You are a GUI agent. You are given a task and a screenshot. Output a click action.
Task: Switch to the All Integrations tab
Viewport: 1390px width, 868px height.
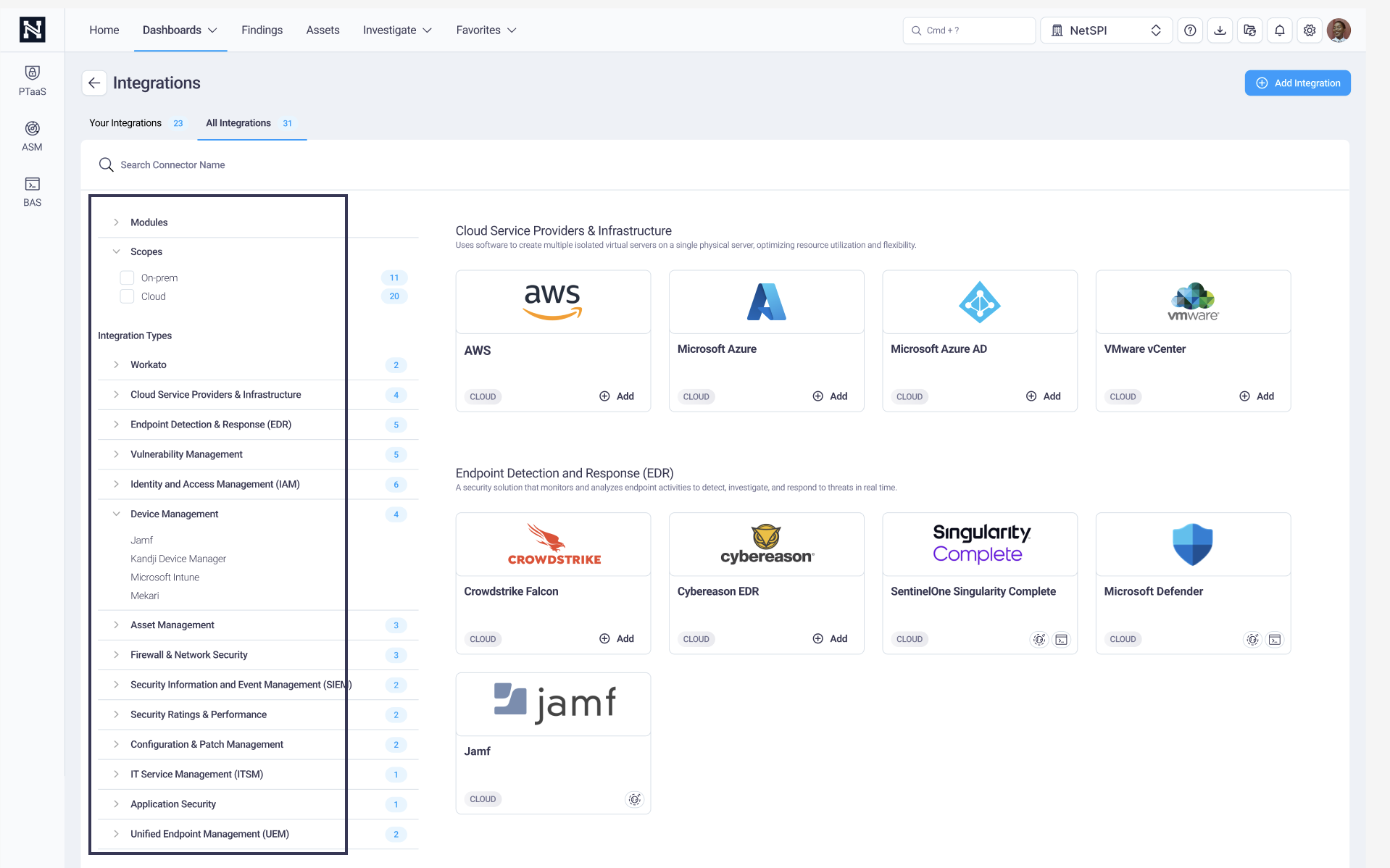click(x=250, y=123)
